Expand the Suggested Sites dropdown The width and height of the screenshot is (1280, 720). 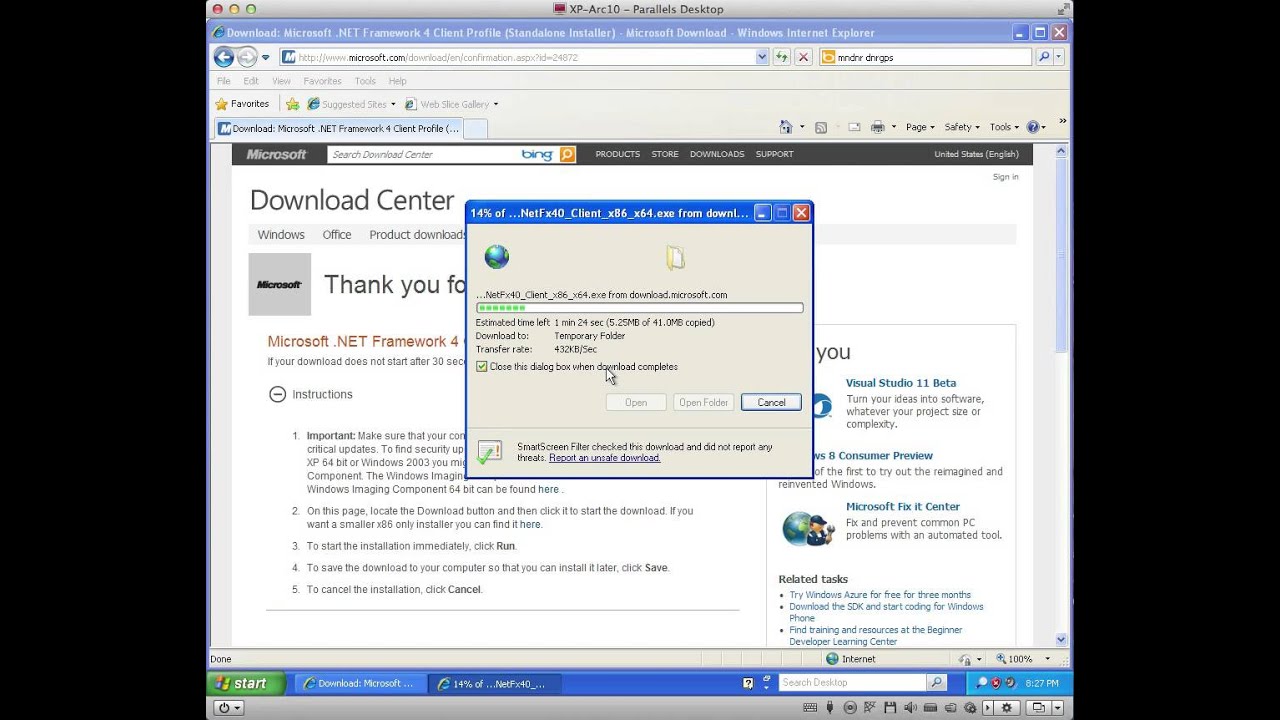tap(393, 104)
